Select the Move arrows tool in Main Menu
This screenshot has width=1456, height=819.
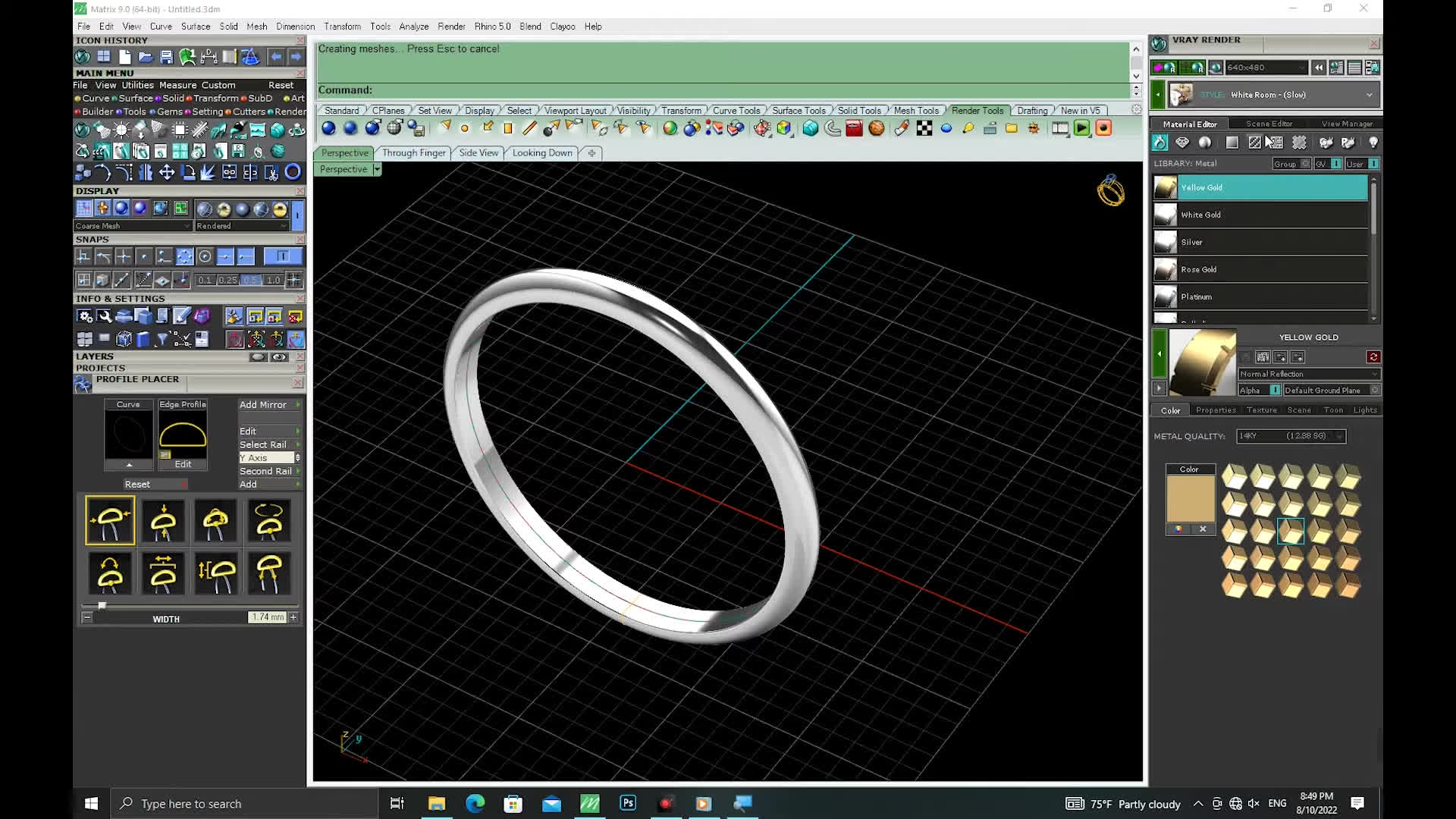click(166, 173)
